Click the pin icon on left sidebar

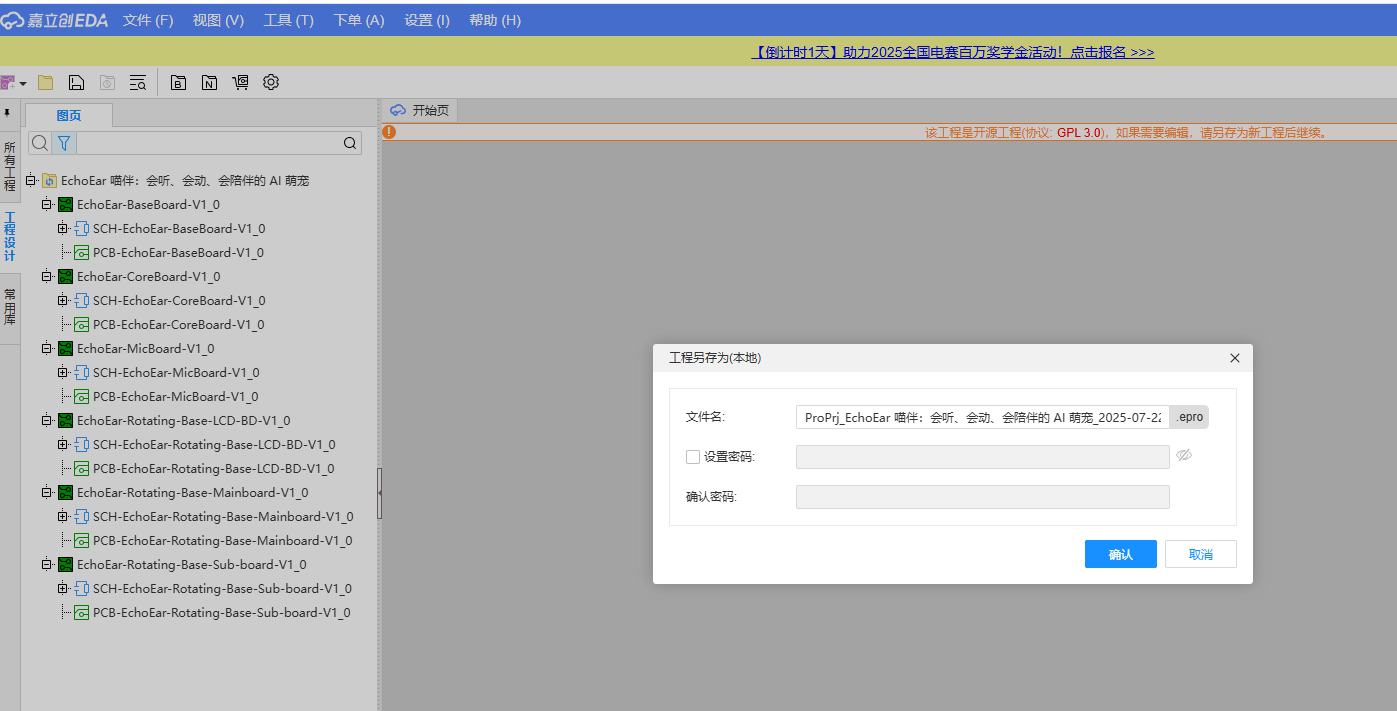[8, 113]
